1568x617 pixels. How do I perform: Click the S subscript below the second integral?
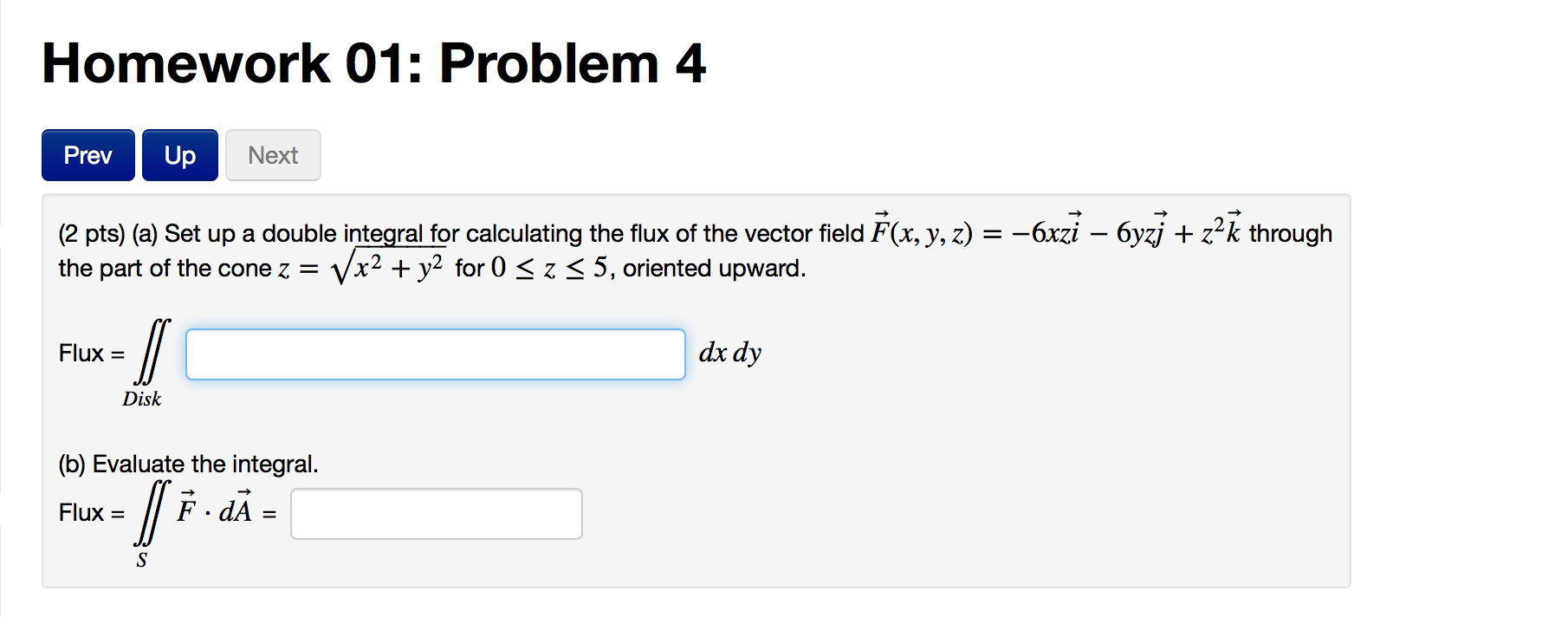(142, 560)
